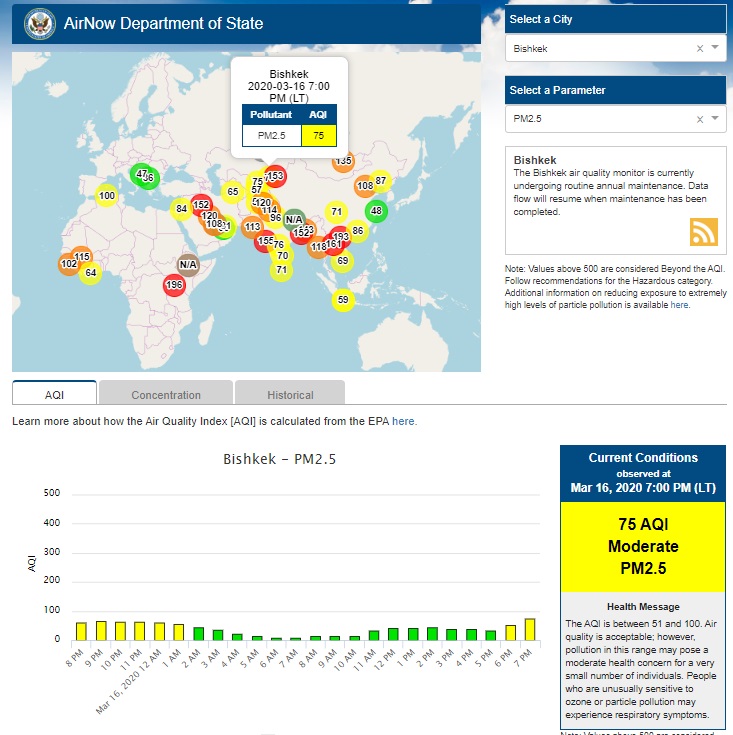Viewport: 733px width, 735px height.
Task: Click the 7 PM bar in chart
Action: click(x=530, y=628)
